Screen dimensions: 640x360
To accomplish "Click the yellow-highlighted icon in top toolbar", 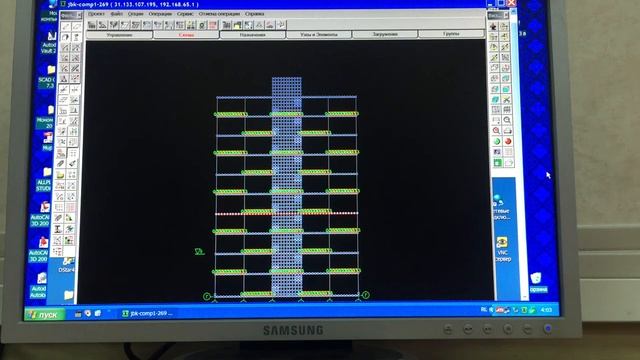I will coord(238,25).
